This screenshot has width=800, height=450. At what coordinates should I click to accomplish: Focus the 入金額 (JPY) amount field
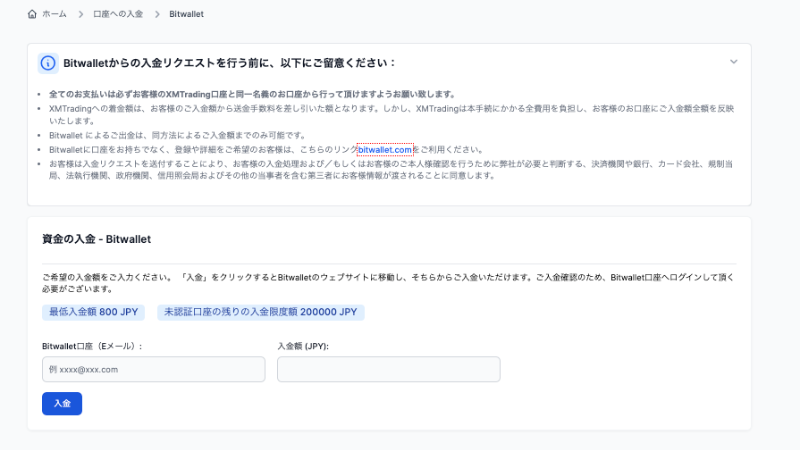tap(389, 369)
